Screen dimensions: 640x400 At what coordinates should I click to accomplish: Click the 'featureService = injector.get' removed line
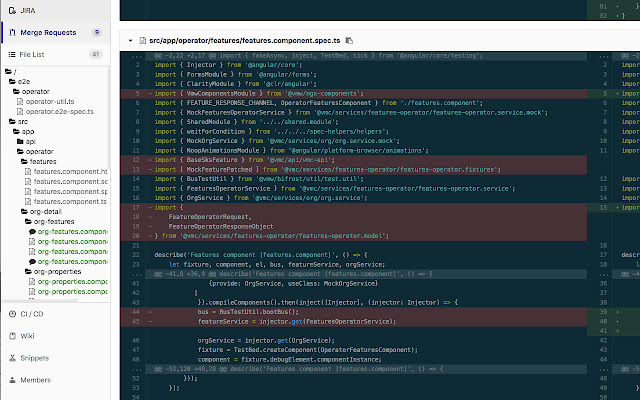297,322
